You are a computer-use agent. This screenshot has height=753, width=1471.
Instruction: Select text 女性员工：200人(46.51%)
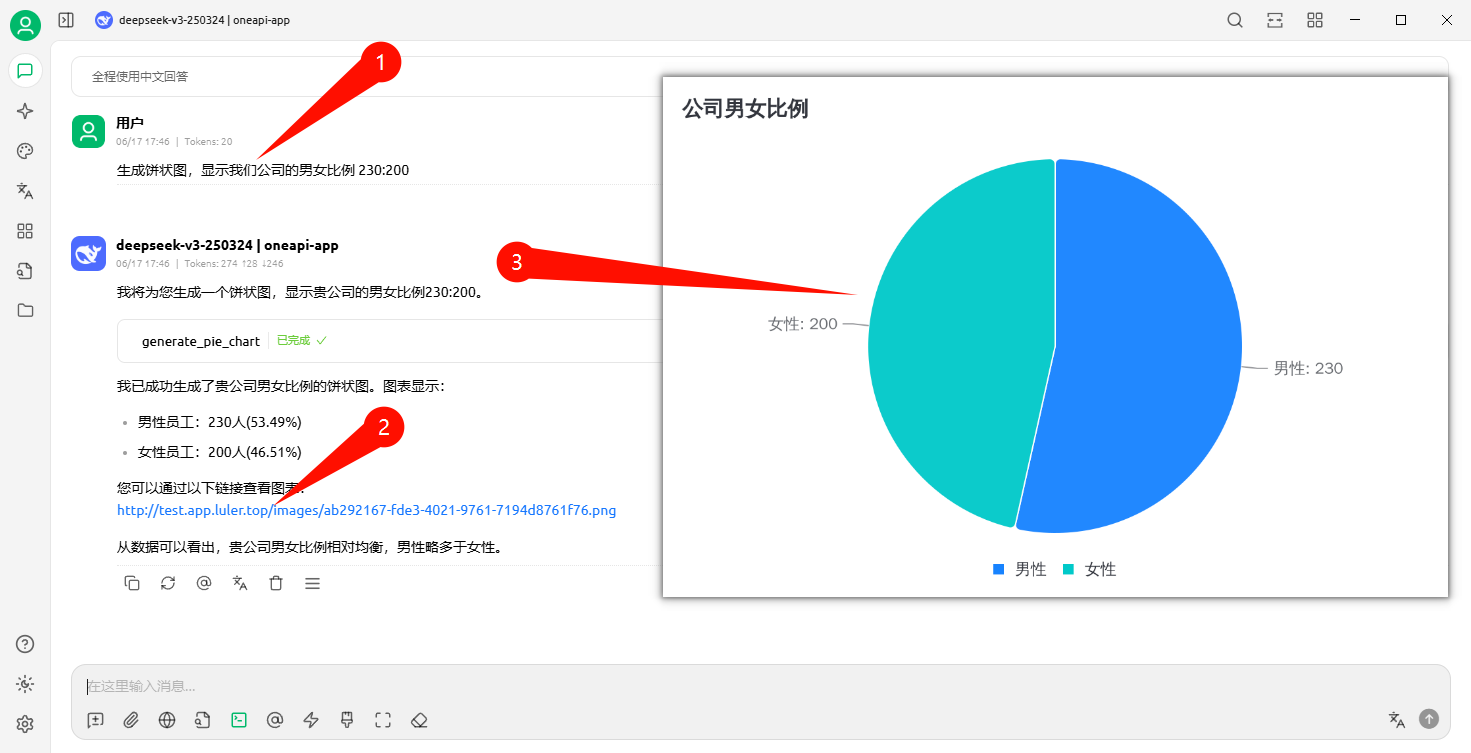pyautogui.click(x=219, y=452)
